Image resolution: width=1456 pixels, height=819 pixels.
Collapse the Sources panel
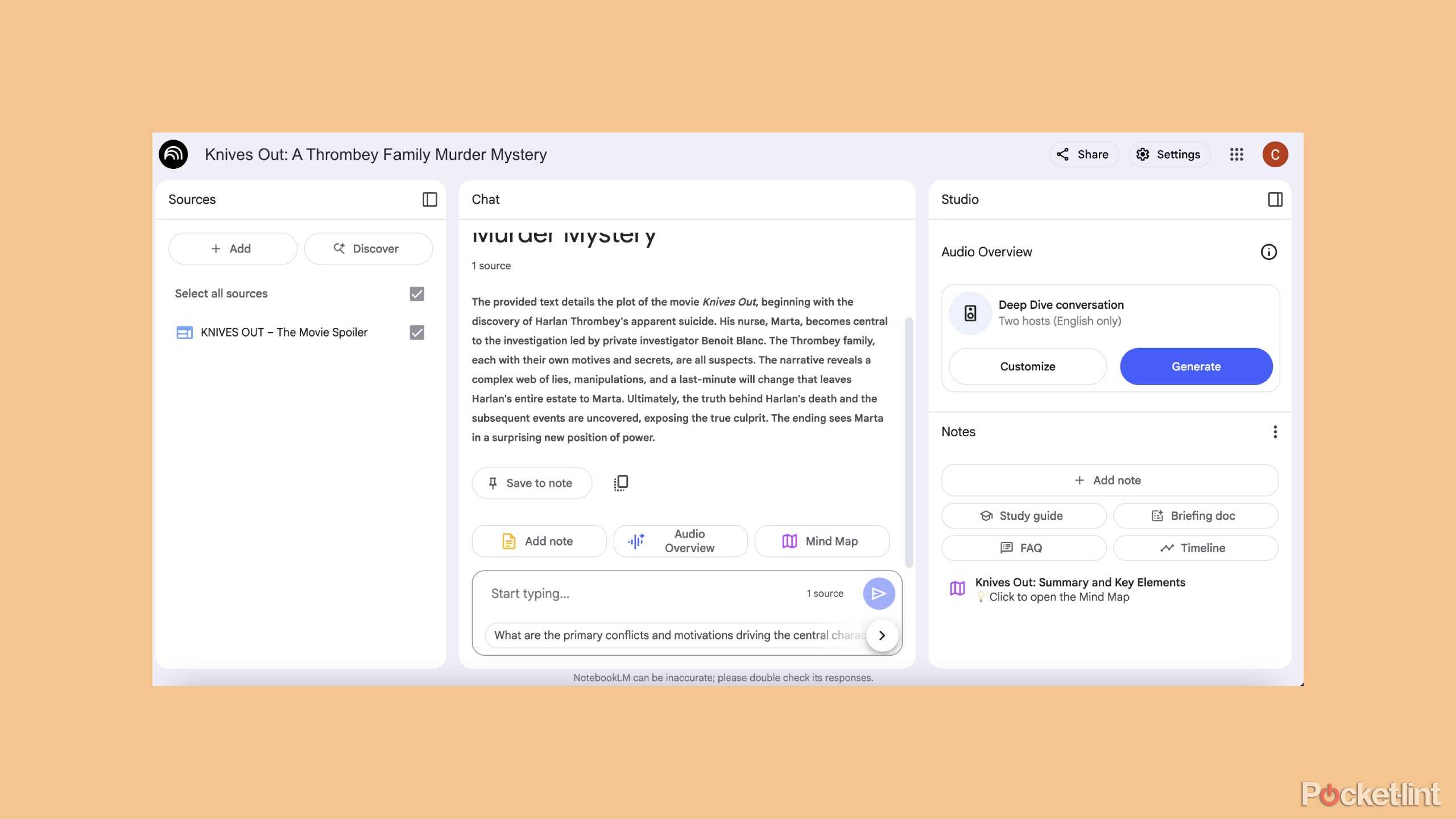[x=429, y=200]
